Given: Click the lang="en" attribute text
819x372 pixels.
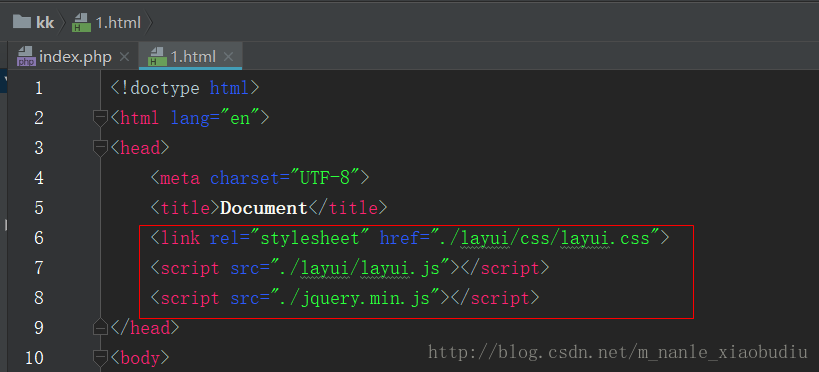Looking at the screenshot, I should (215, 118).
